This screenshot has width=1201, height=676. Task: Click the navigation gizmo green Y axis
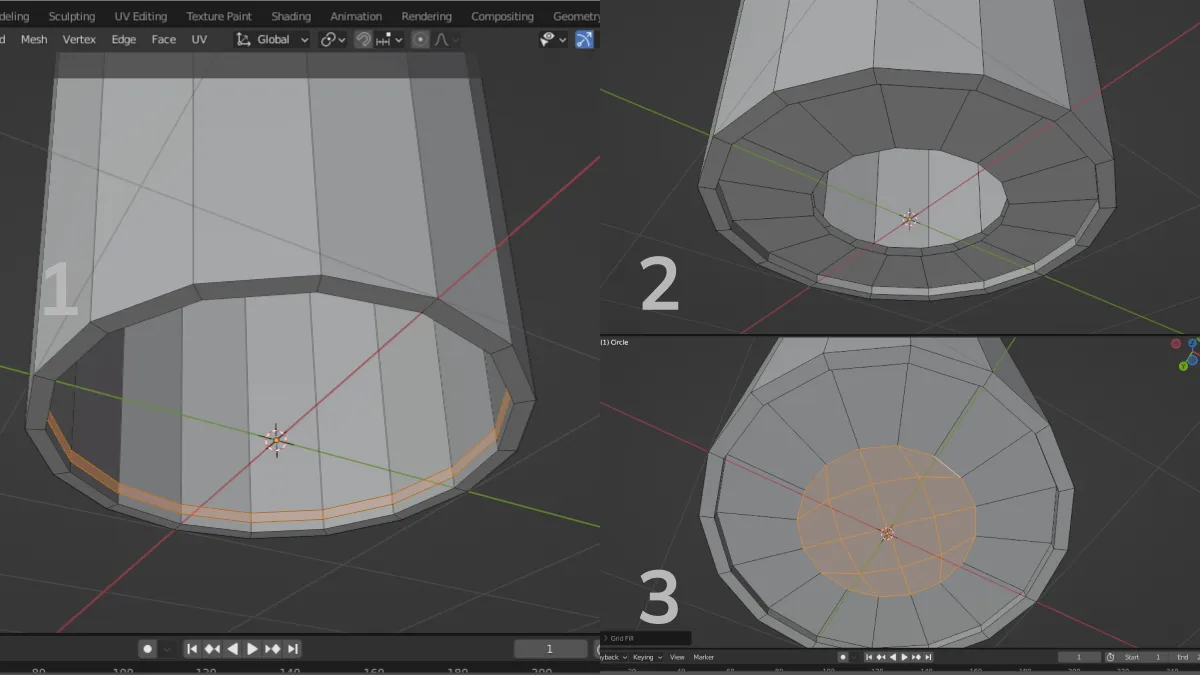tap(1183, 366)
